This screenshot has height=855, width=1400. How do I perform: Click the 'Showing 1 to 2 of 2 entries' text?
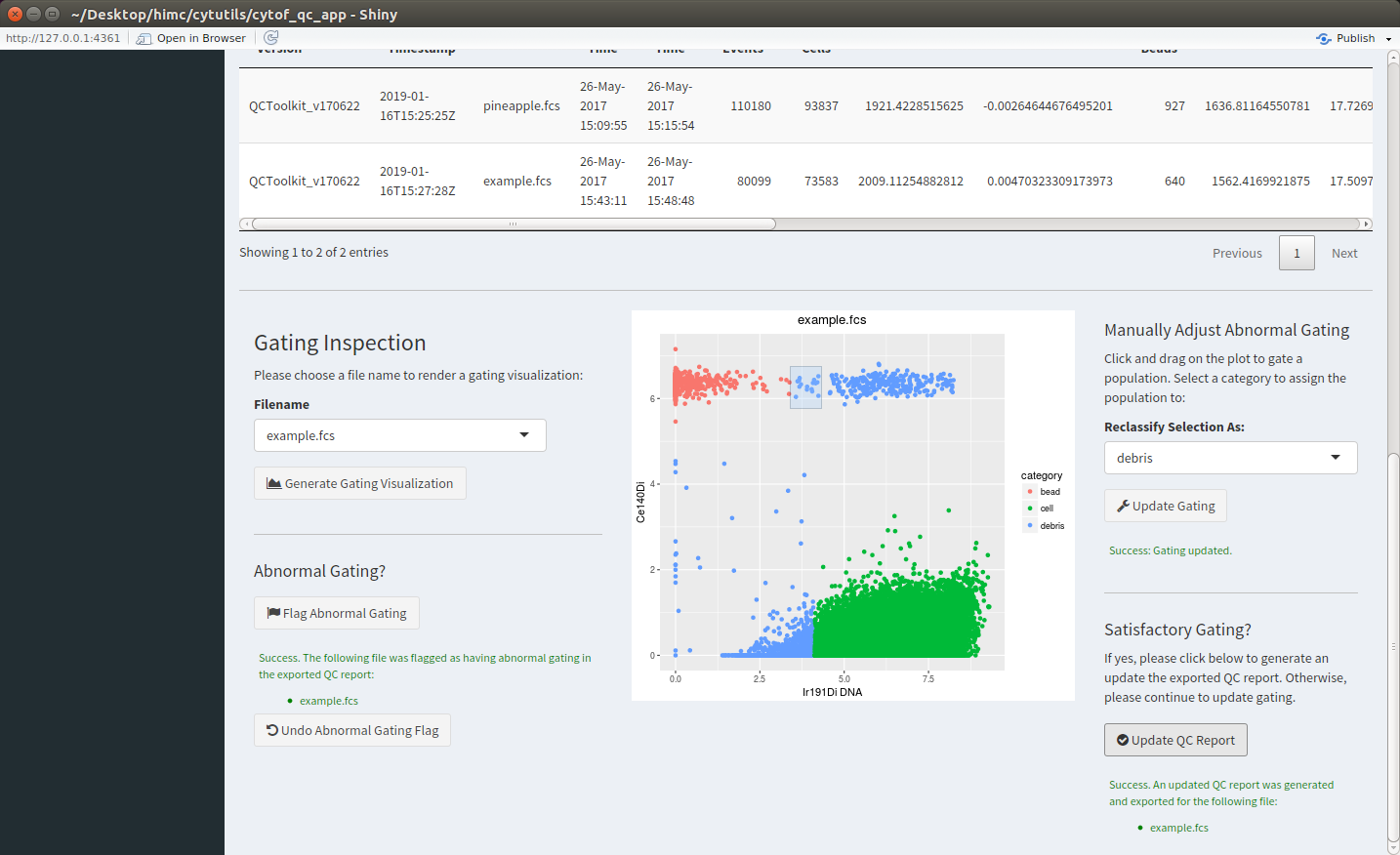pyautogui.click(x=313, y=252)
